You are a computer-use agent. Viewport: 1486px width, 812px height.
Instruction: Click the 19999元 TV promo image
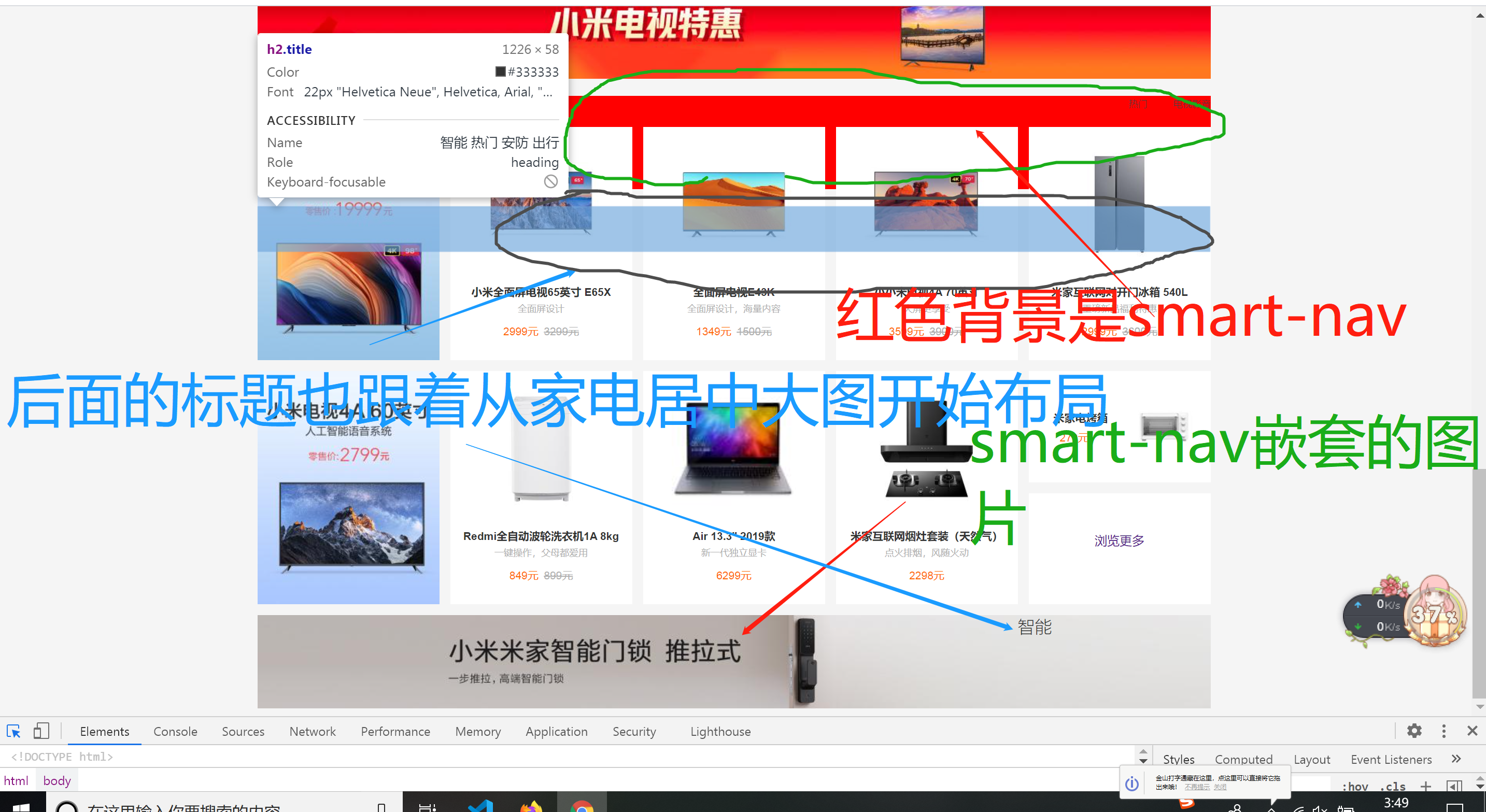point(348,279)
